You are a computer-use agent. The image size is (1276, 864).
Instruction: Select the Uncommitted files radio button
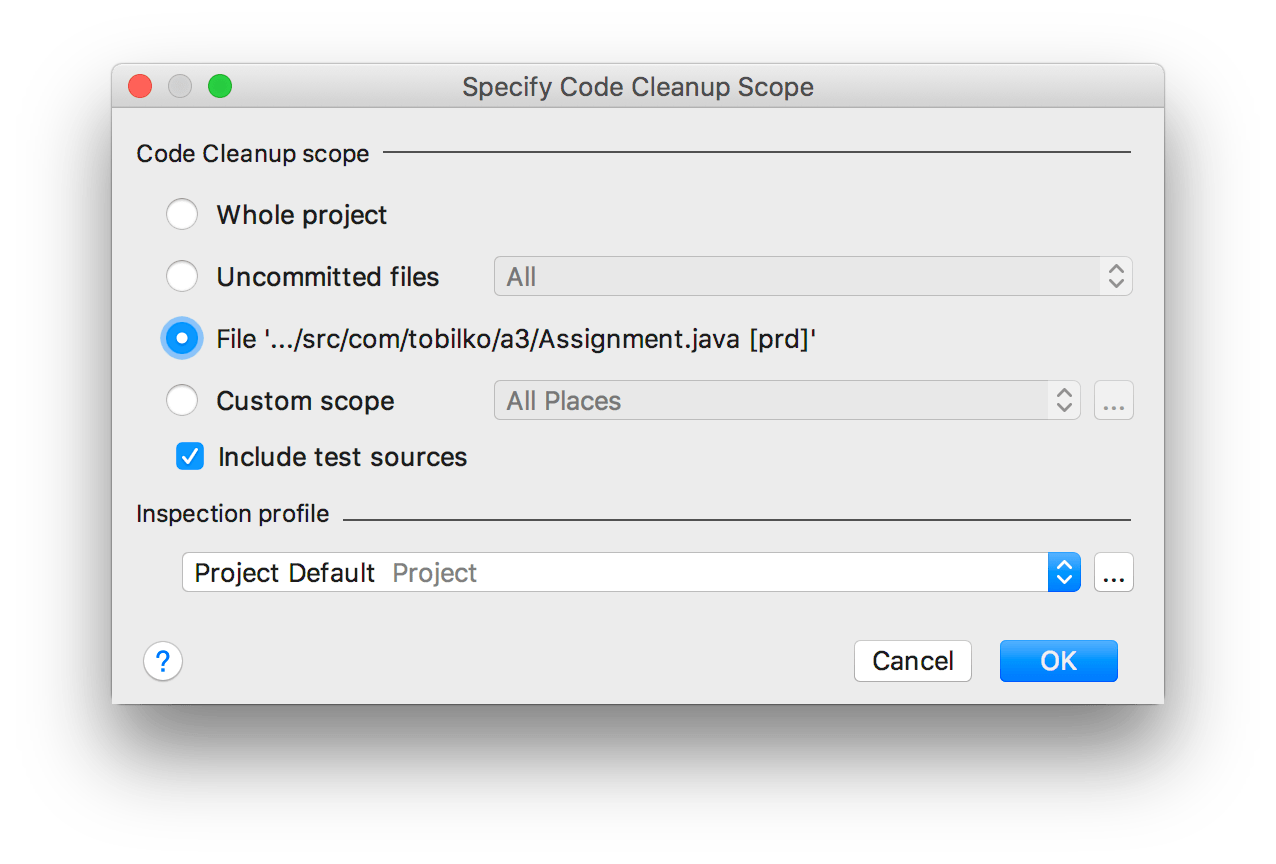[x=182, y=276]
